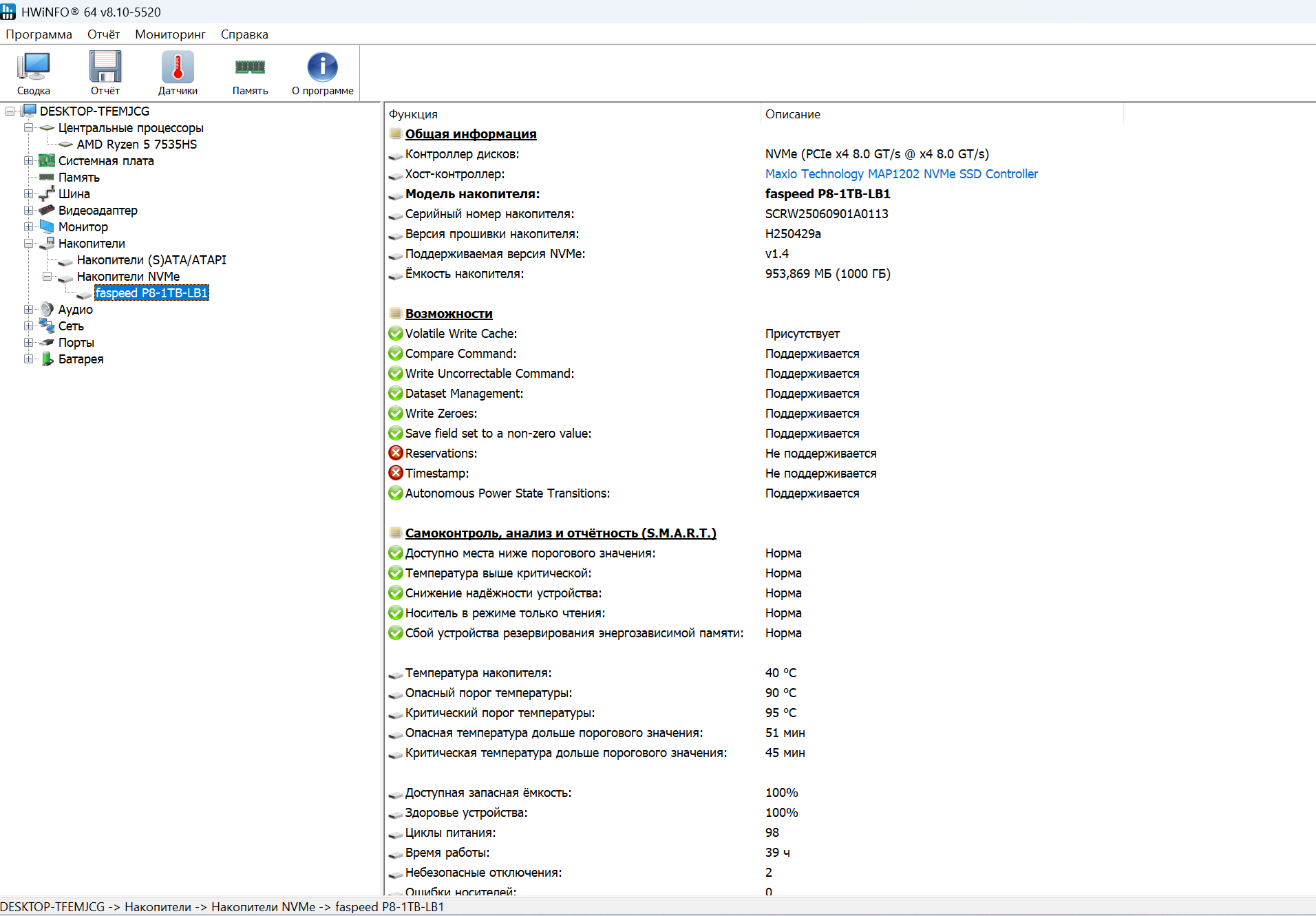The image size is (1316, 916).
Task: Click the motherboard icon beside Системная плата
Action: 47,160
